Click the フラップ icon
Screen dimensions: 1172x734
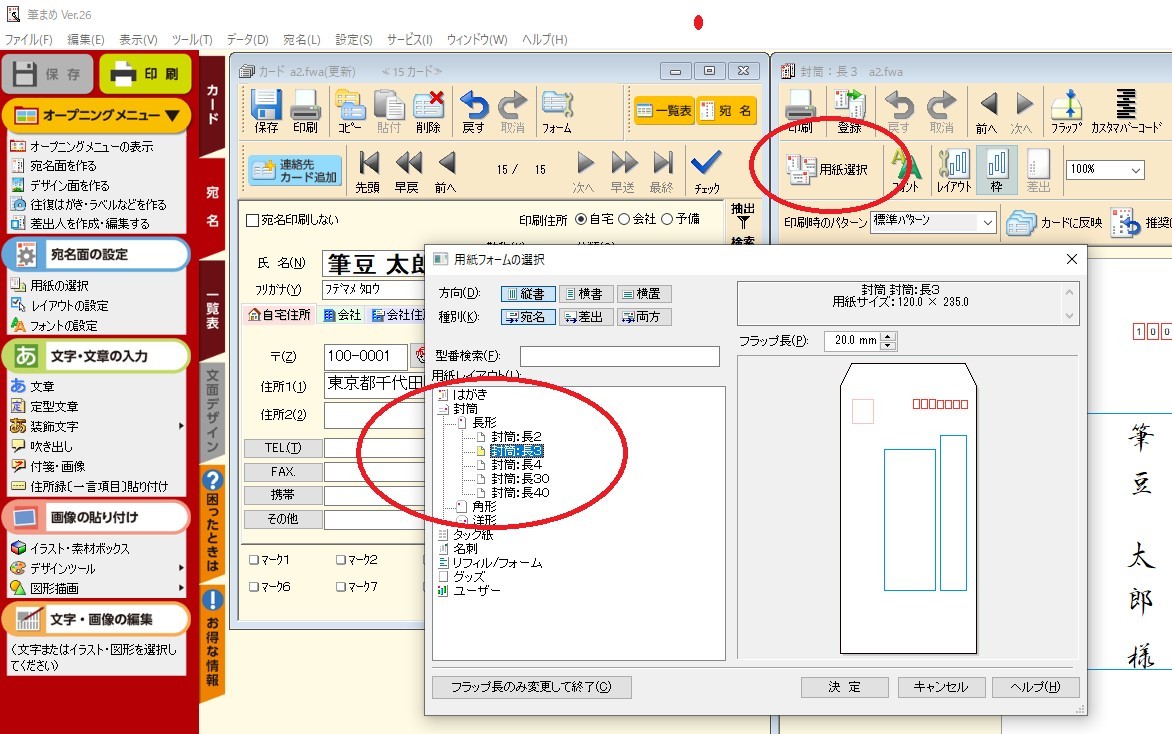1067,111
